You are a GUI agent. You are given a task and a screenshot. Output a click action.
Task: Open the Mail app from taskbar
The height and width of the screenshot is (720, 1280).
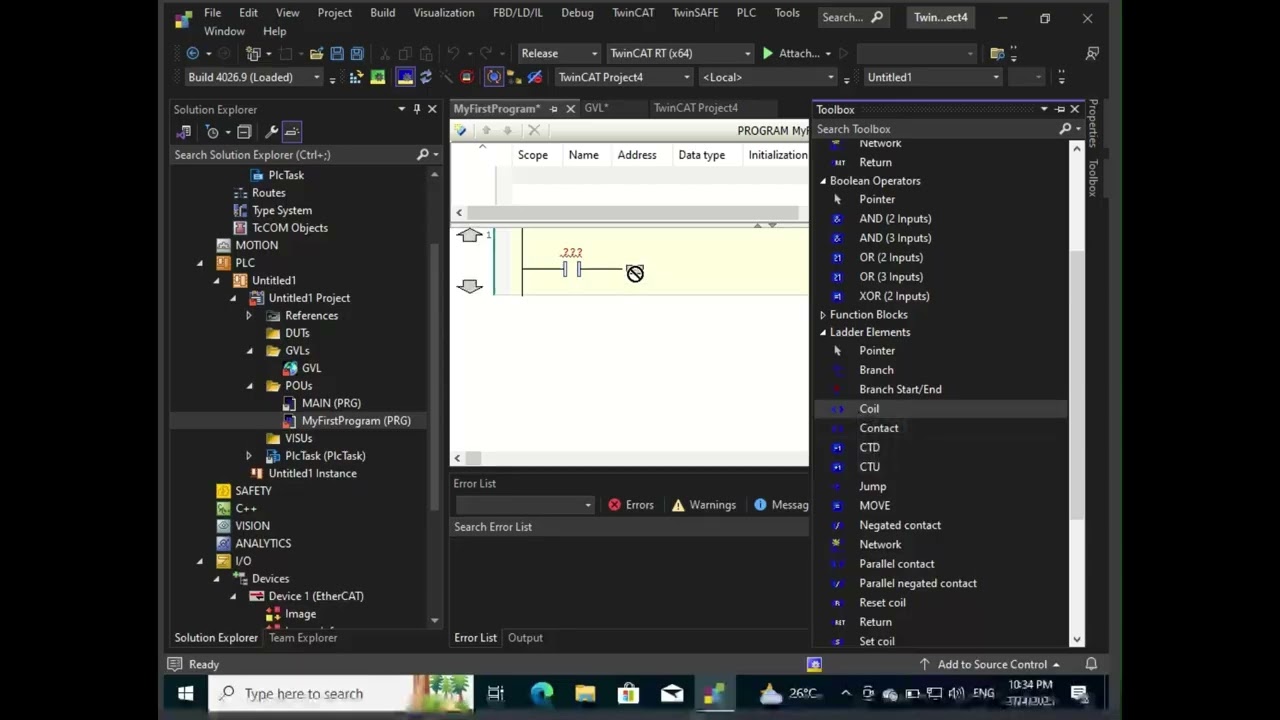672,693
